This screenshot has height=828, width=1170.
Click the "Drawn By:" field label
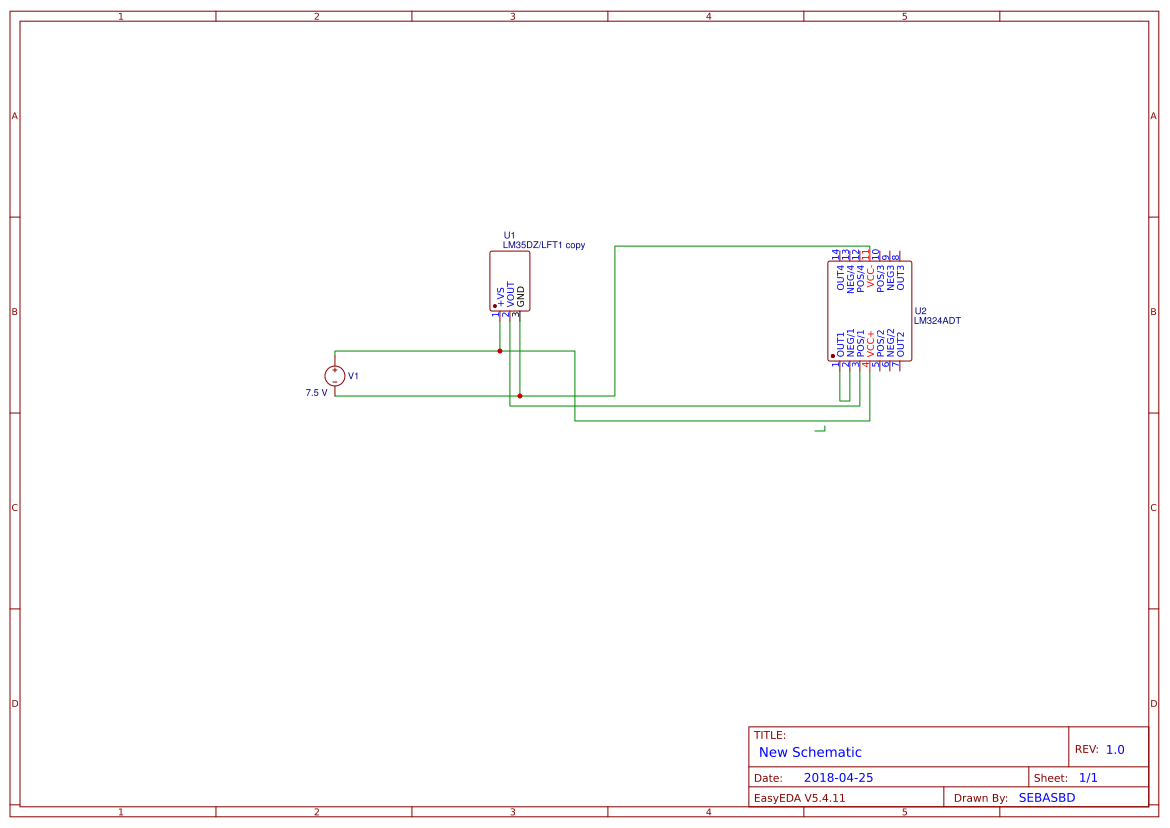pos(980,798)
